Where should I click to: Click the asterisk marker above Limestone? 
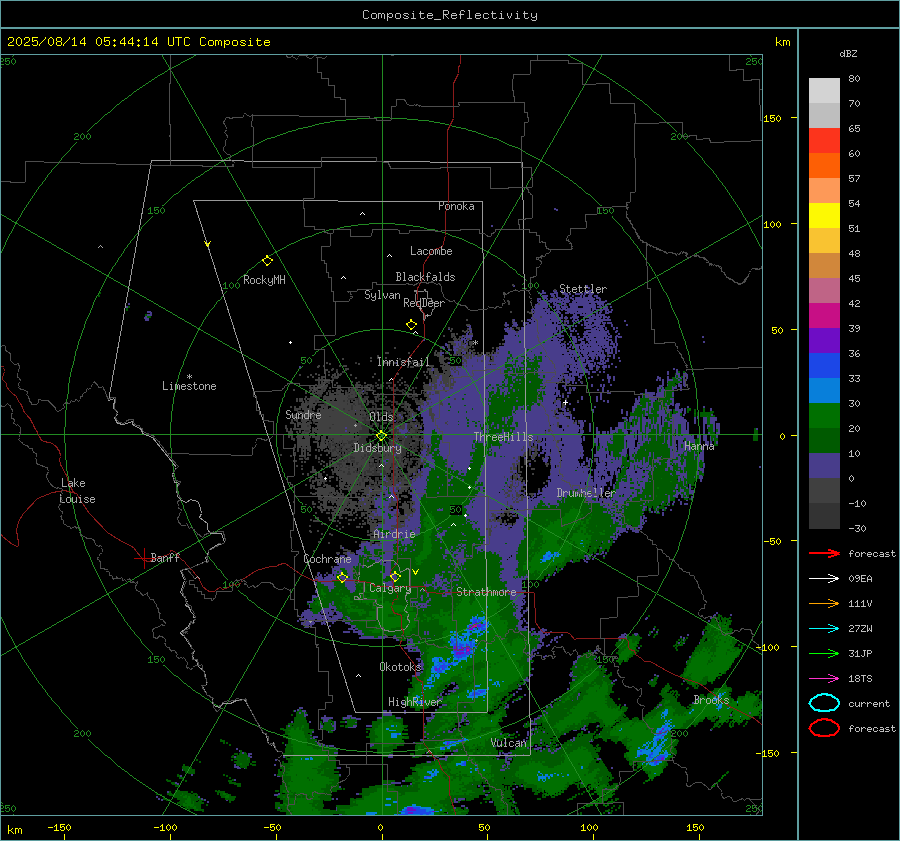189,377
